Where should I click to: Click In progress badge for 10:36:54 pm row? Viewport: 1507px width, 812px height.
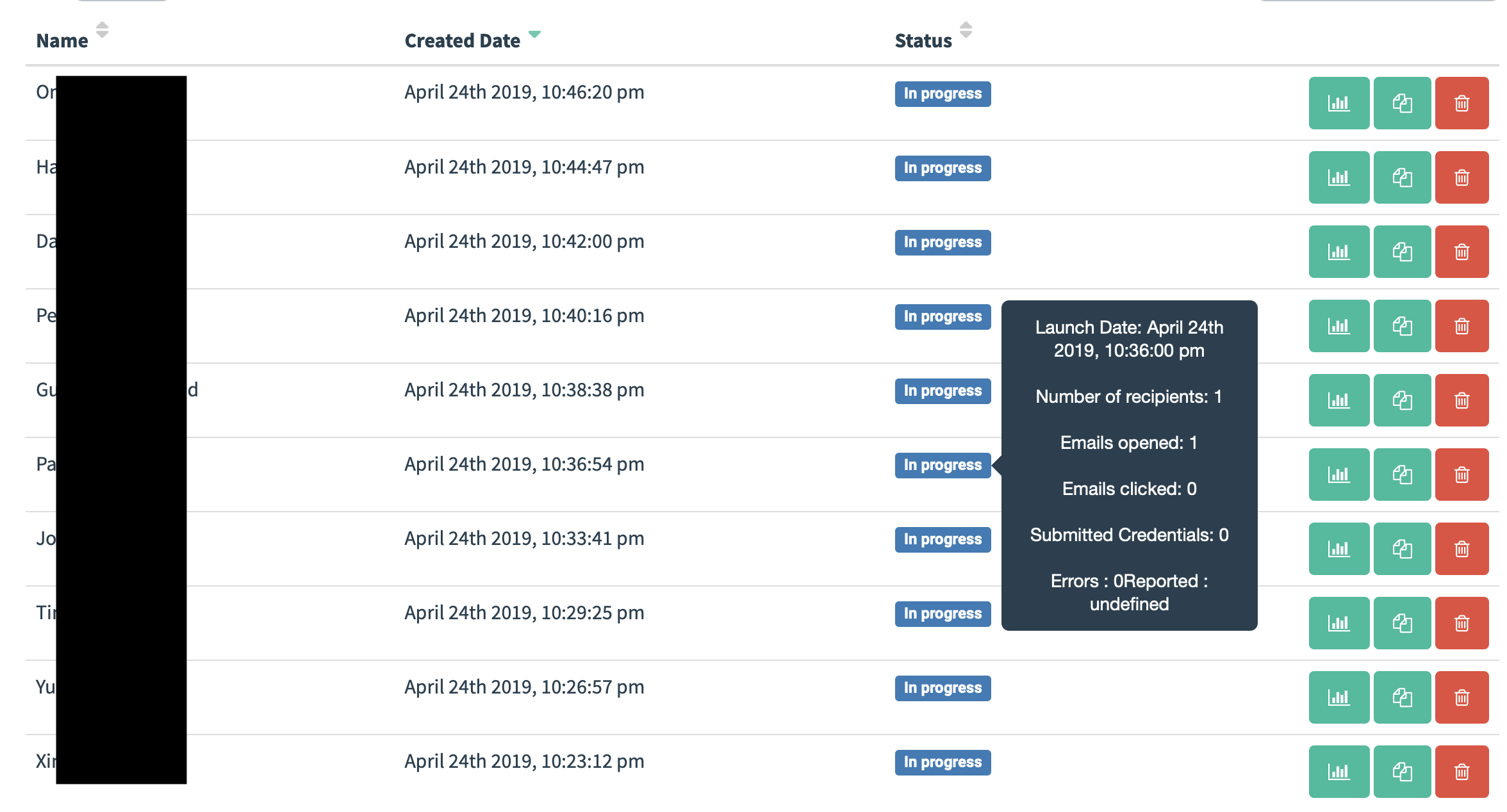943,465
